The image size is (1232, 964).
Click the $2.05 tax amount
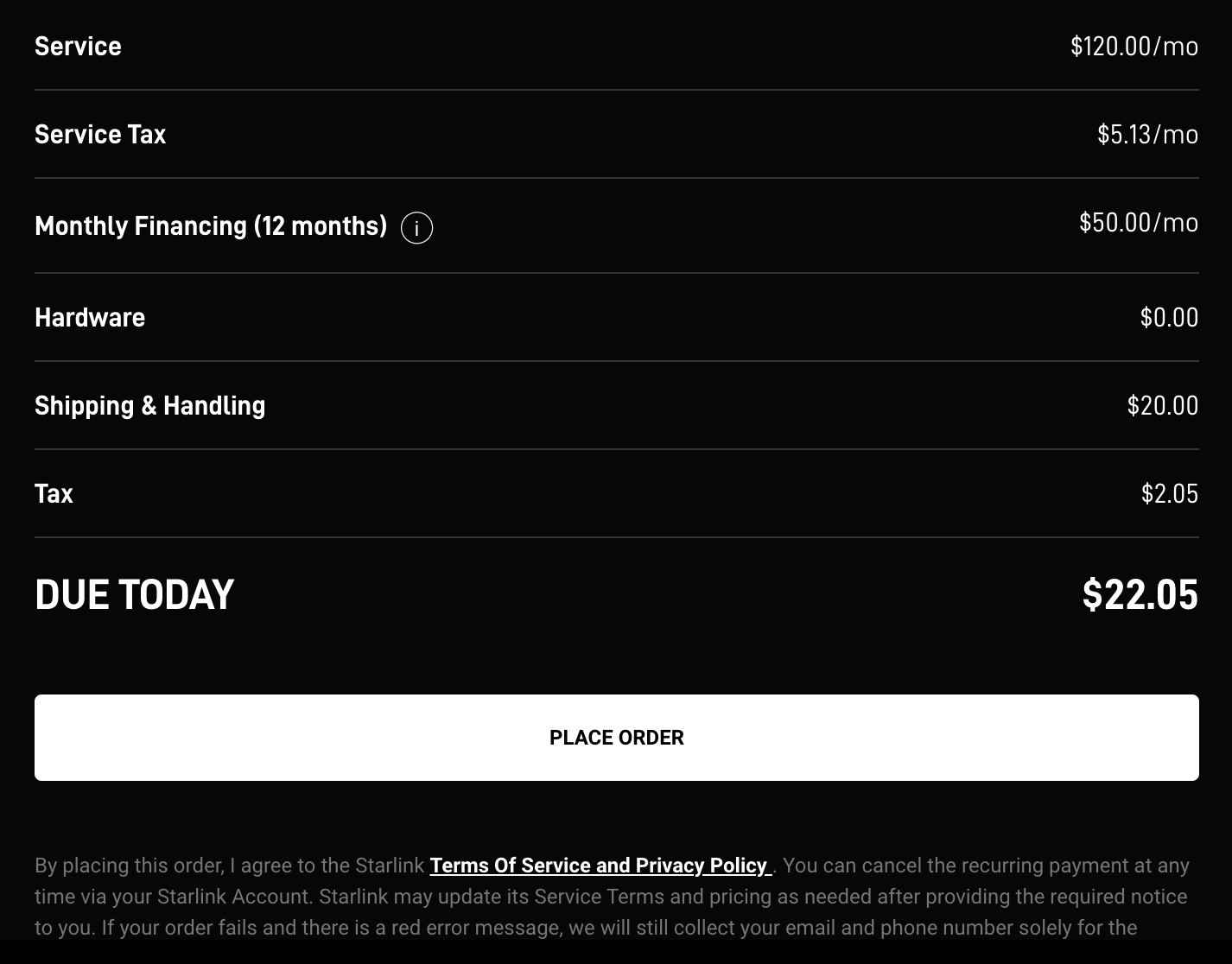click(x=1170, y=494)
